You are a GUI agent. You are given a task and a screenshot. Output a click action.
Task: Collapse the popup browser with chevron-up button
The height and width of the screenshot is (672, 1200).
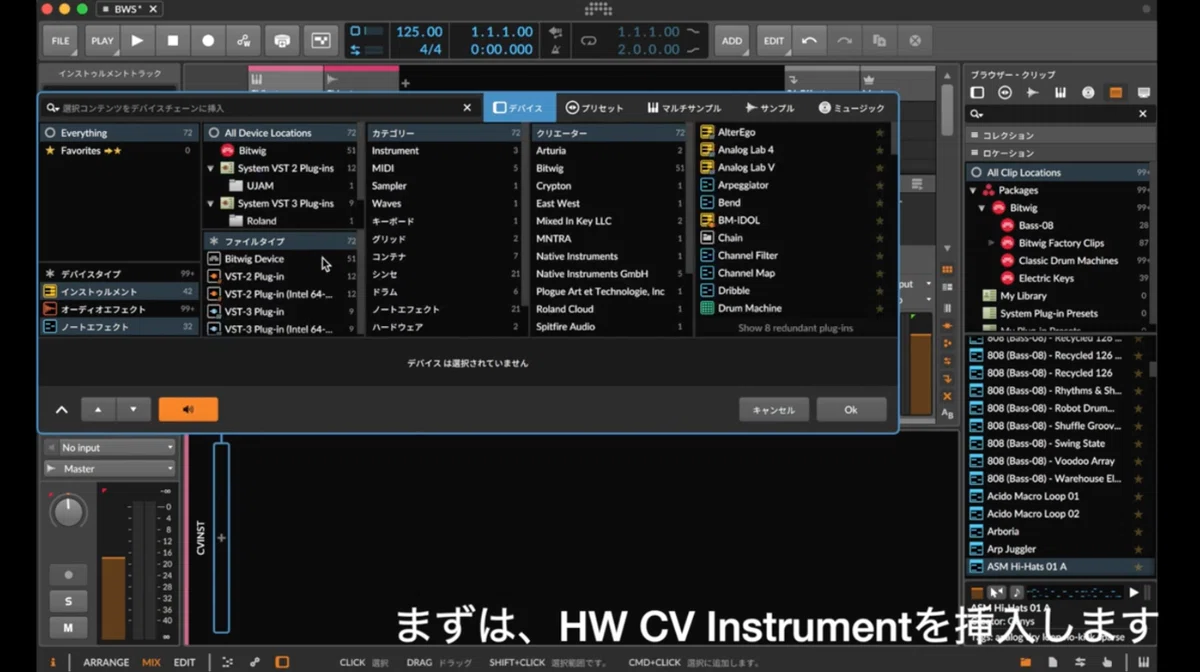(61, 410)
